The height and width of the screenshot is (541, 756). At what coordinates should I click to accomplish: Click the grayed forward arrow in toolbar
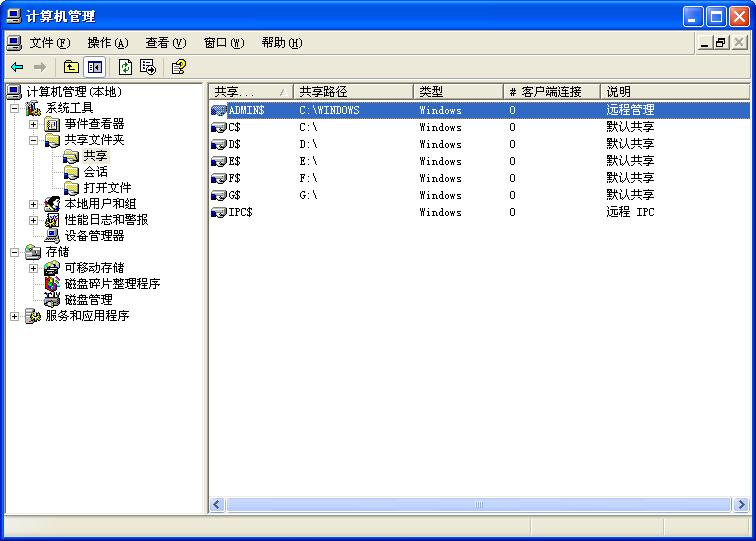point(40,67)
